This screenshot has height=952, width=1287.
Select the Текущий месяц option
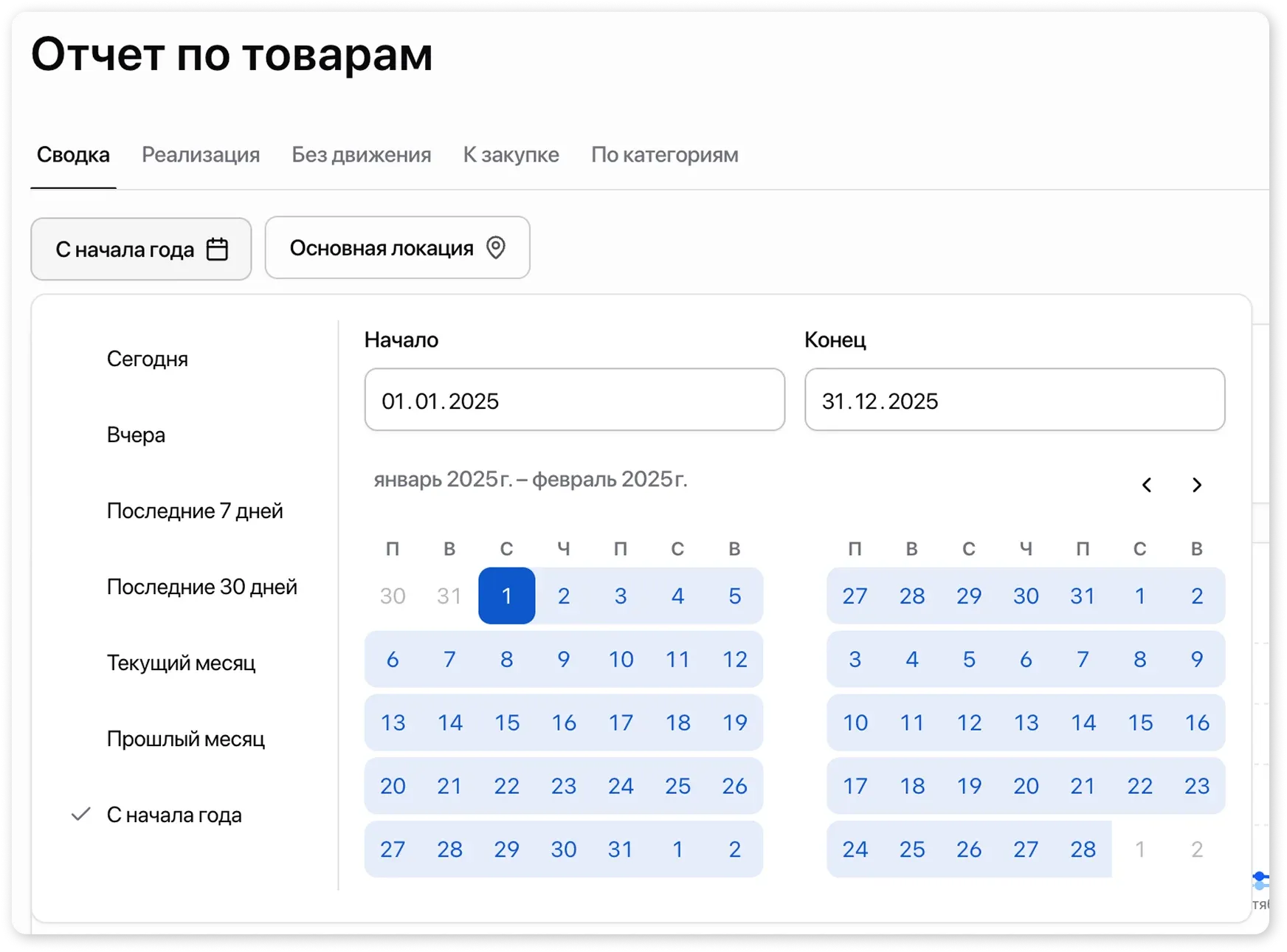(x=182, y=663)
